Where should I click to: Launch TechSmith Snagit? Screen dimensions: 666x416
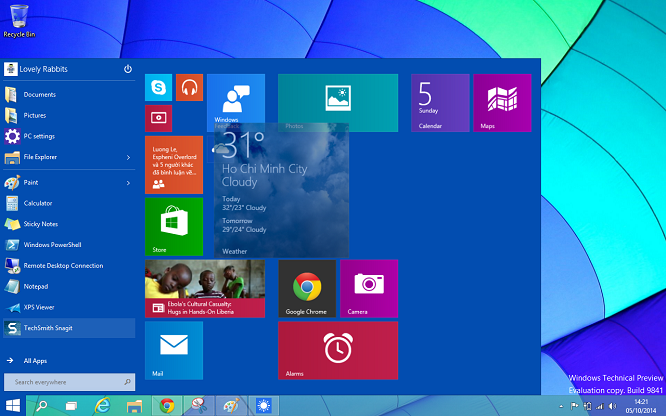click(69, 328)
